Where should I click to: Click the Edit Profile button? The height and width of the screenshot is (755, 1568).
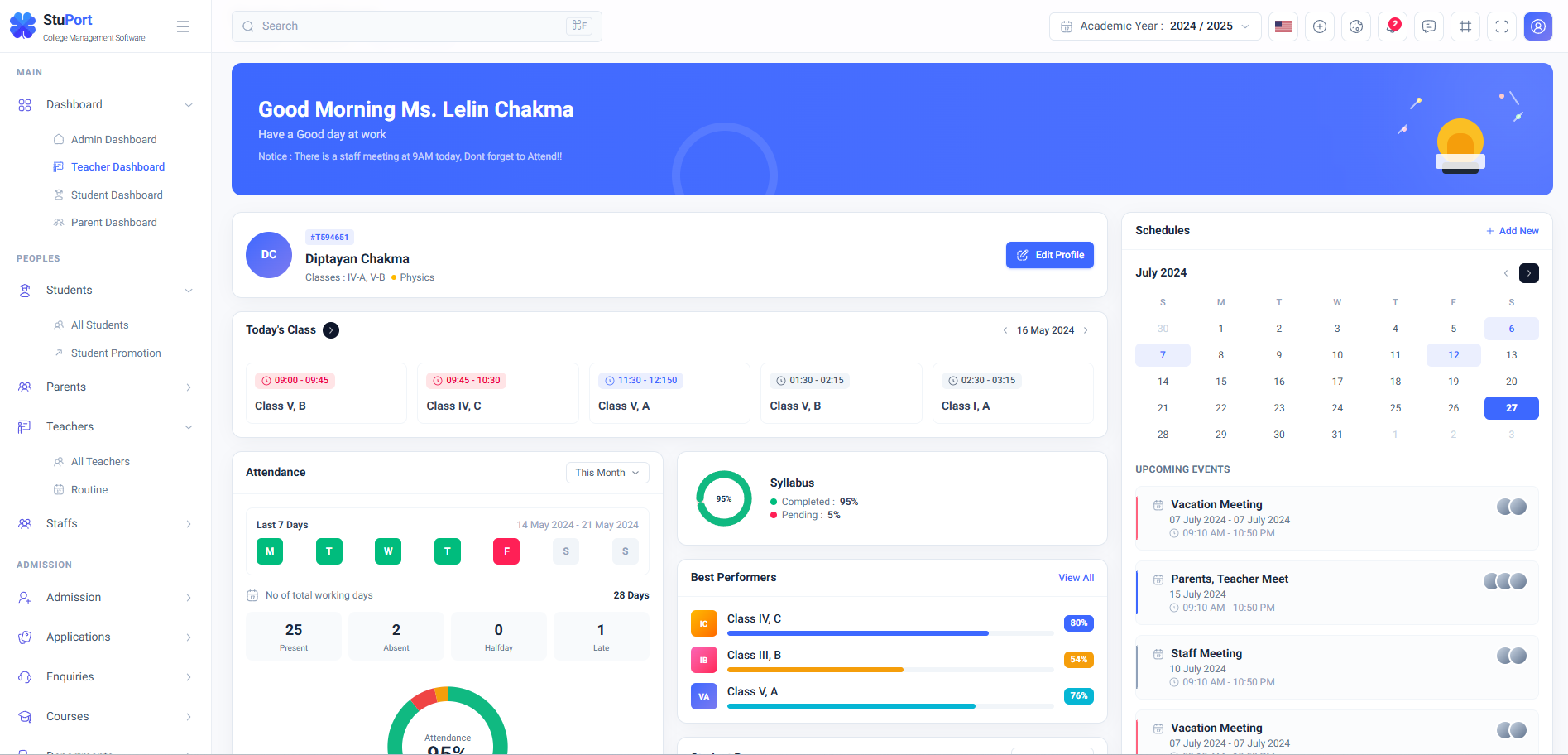pos(1050,255)
